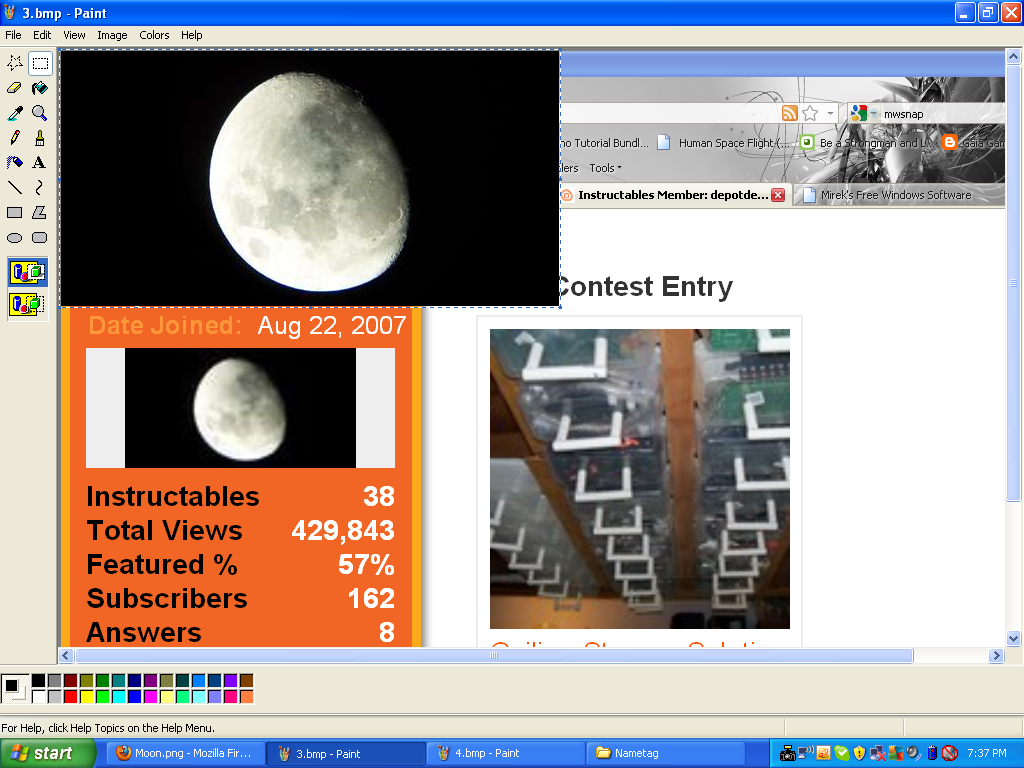Image resolution: width=1024 pixels, height=768 pixels.
Task: Pick the Ellipse shape tool
Action: point(15,238)
